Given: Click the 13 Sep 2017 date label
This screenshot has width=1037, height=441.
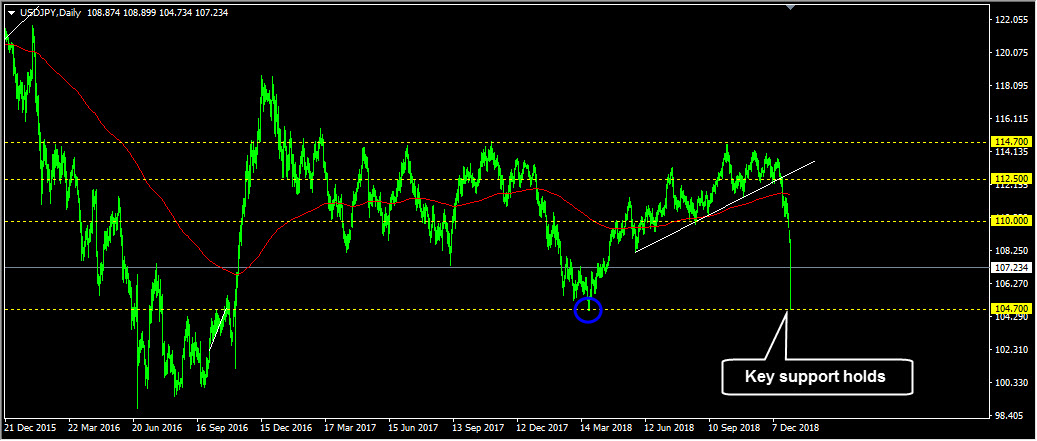Looking at the screenshot, I should pyautogui.click(x=477, y=428).
